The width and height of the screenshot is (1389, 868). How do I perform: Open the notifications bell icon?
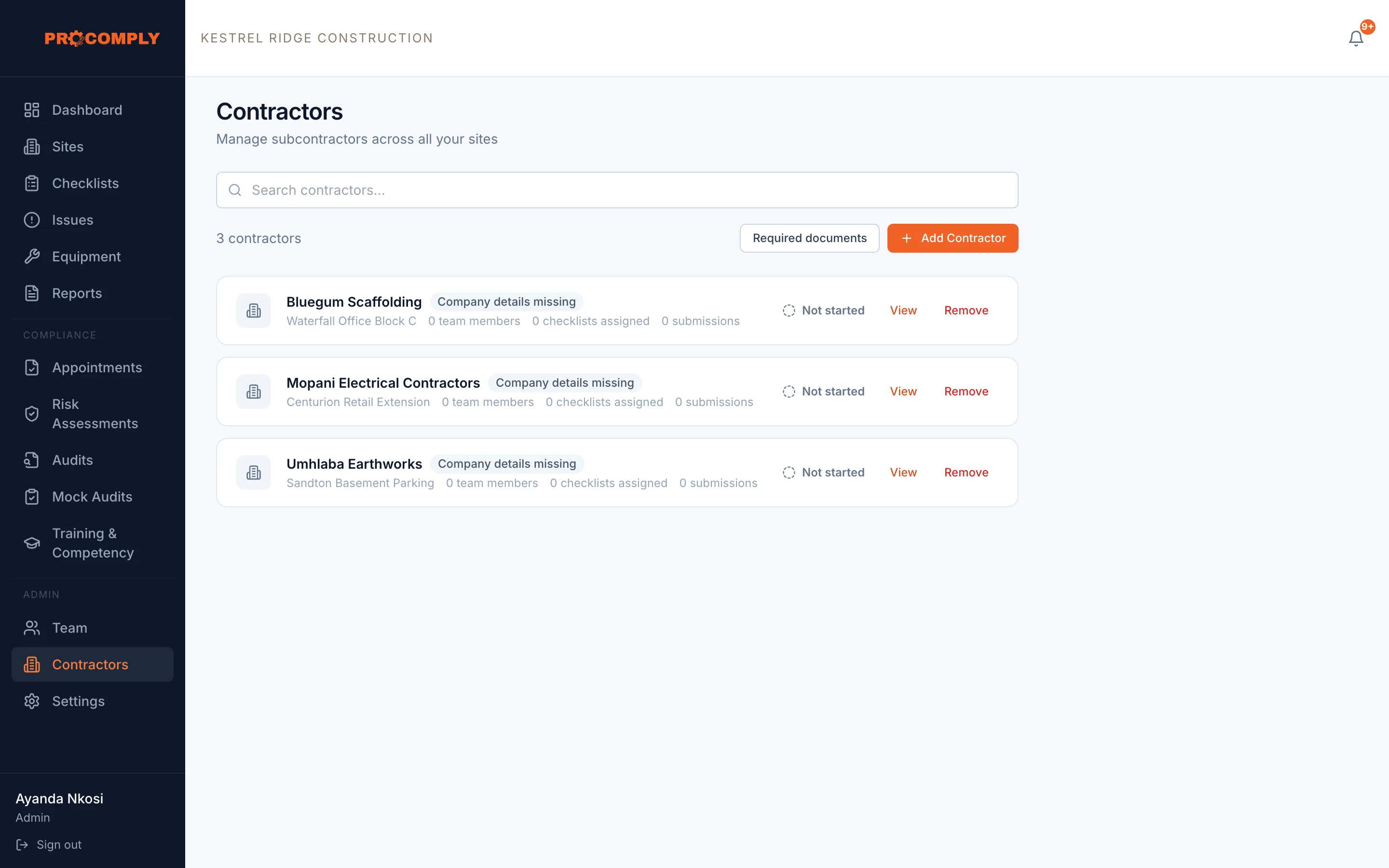pos(1356,39)
